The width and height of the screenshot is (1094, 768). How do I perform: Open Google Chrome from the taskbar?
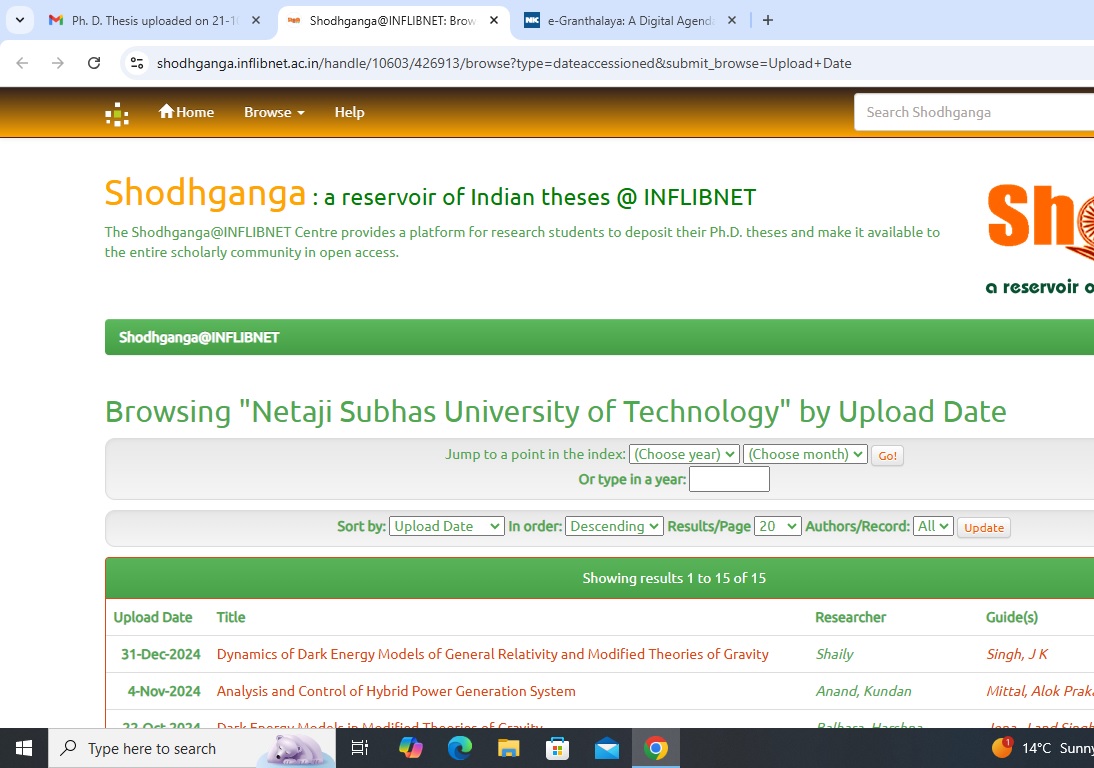coord(656,748)
